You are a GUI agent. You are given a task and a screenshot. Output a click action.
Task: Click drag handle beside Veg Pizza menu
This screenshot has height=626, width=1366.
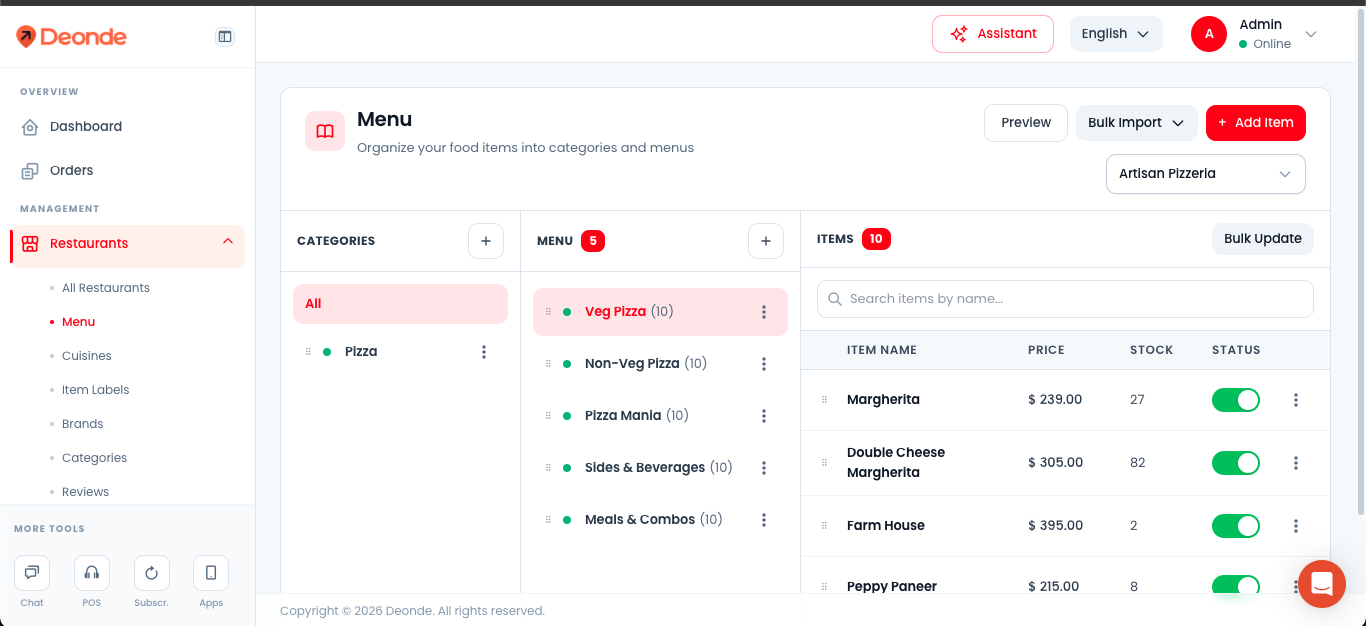548,312
